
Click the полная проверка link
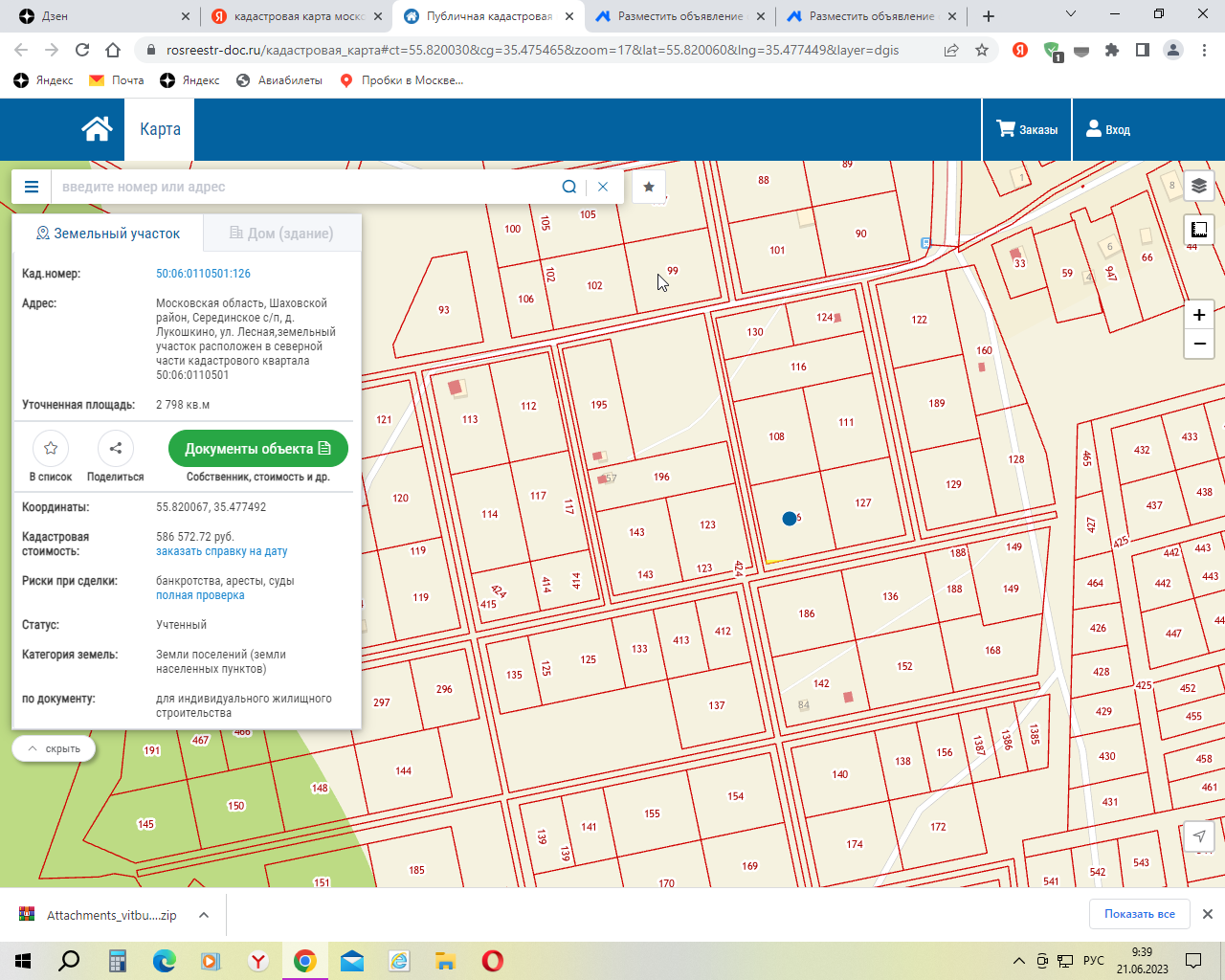[x=200, y=595]
